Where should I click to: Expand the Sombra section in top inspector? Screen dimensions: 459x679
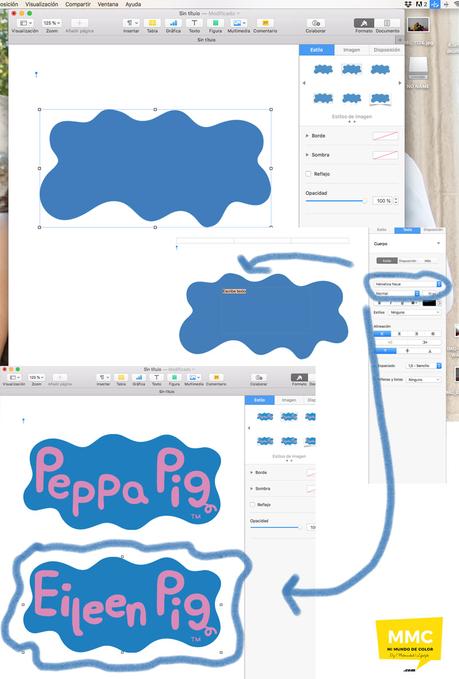[x=307, y=155]
